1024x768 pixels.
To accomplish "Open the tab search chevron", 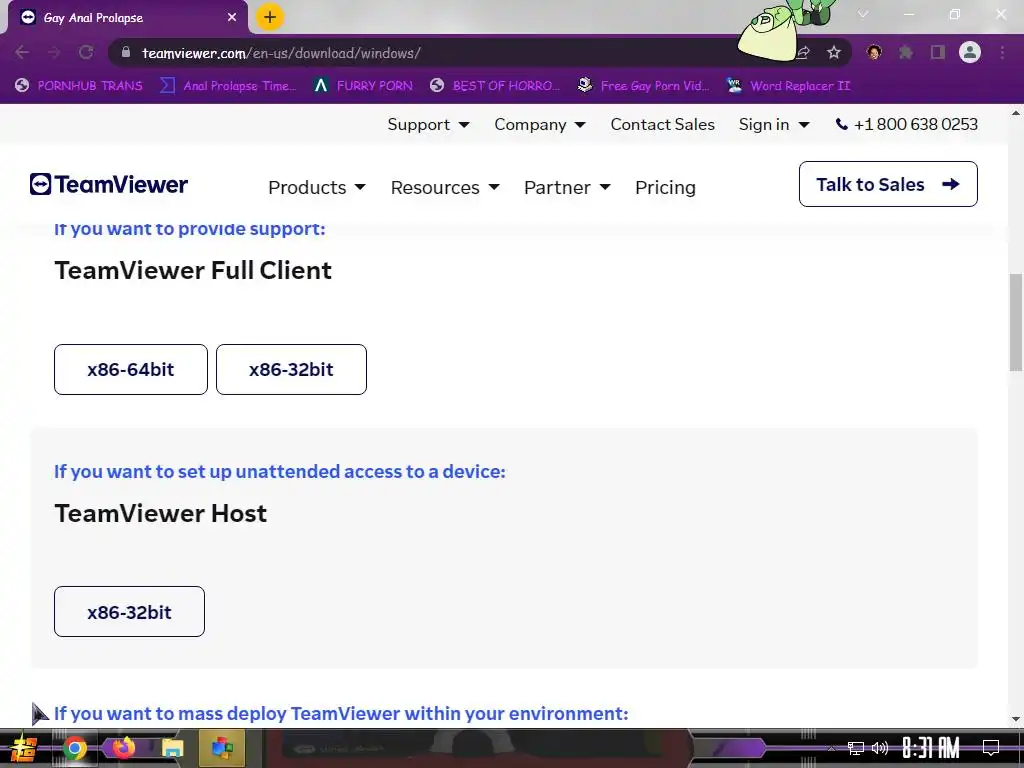I will pos(863,14).
